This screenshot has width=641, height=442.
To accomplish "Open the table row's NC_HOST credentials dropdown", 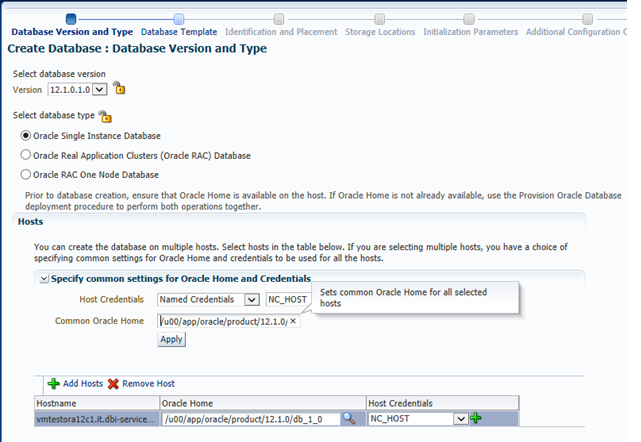I will (x=460, y=419).
